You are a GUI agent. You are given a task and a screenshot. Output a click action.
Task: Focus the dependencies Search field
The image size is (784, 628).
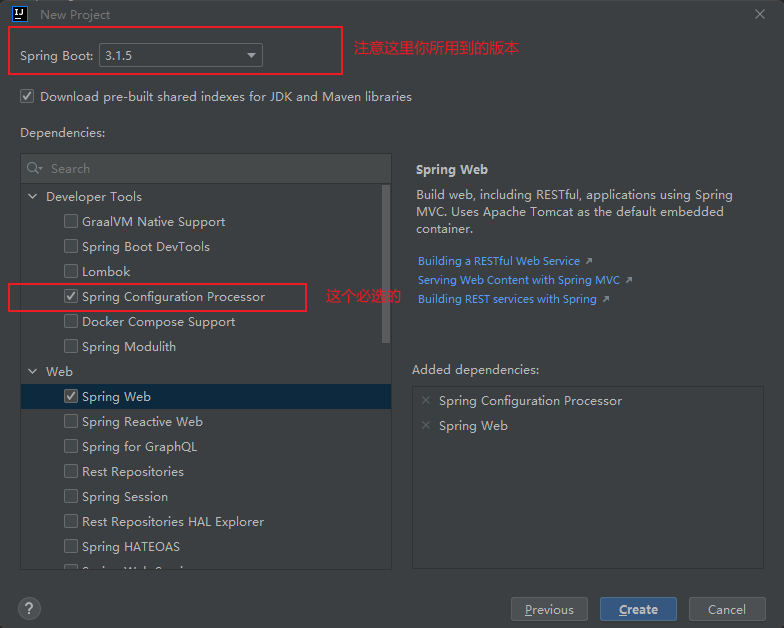pos(206,168)
